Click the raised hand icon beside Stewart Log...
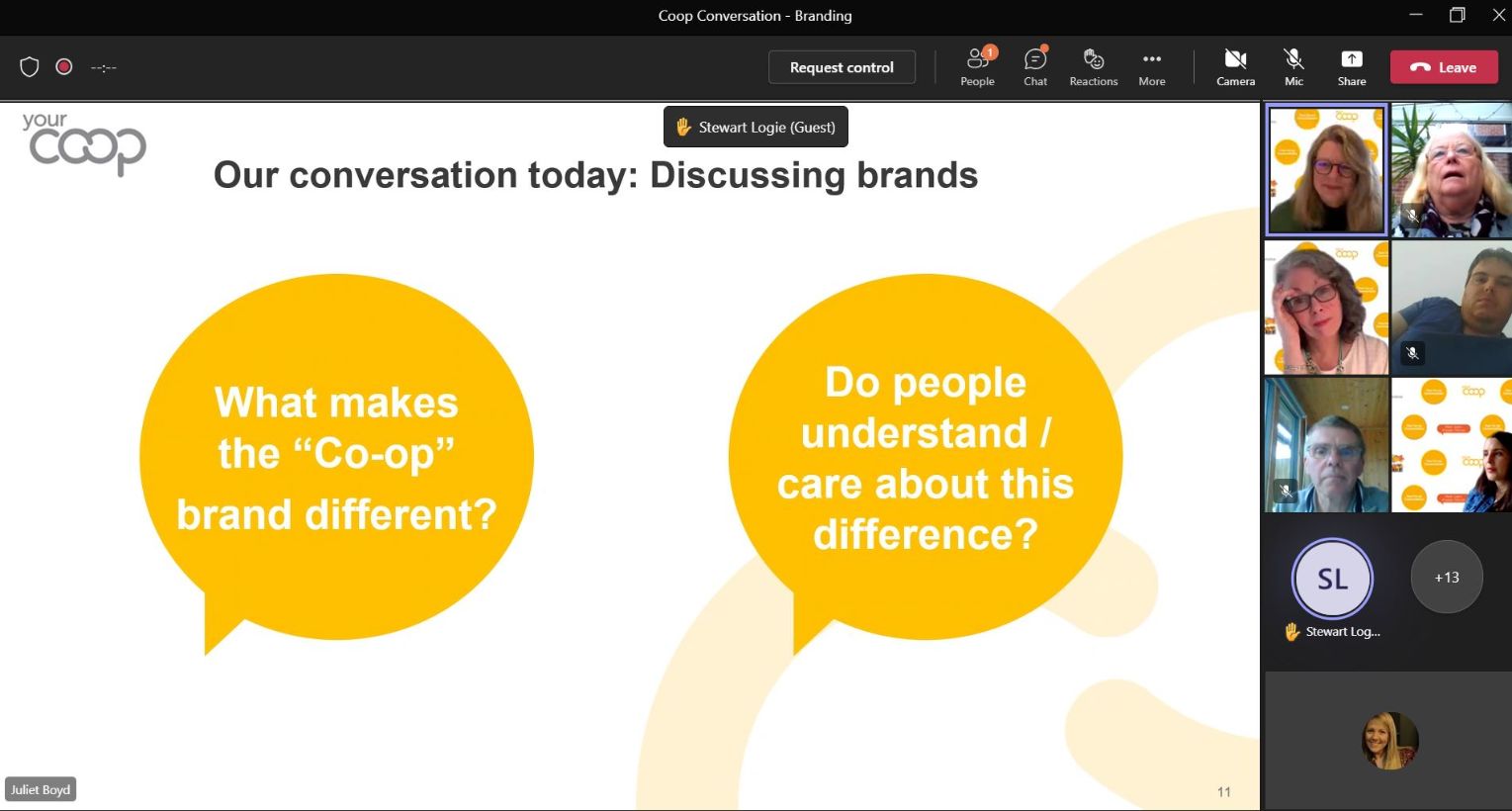 coord(1291,631)
